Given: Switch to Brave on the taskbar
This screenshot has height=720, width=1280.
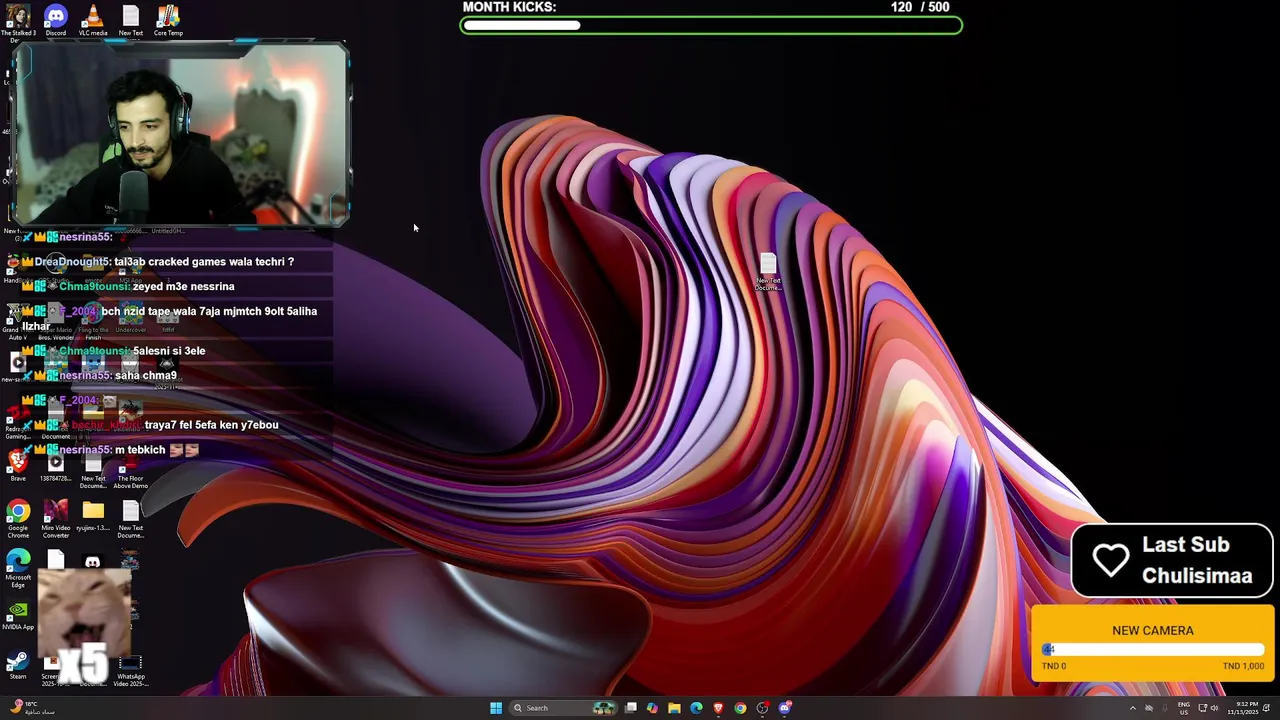Looking at the screenshot, I should (x=718, y=708).
